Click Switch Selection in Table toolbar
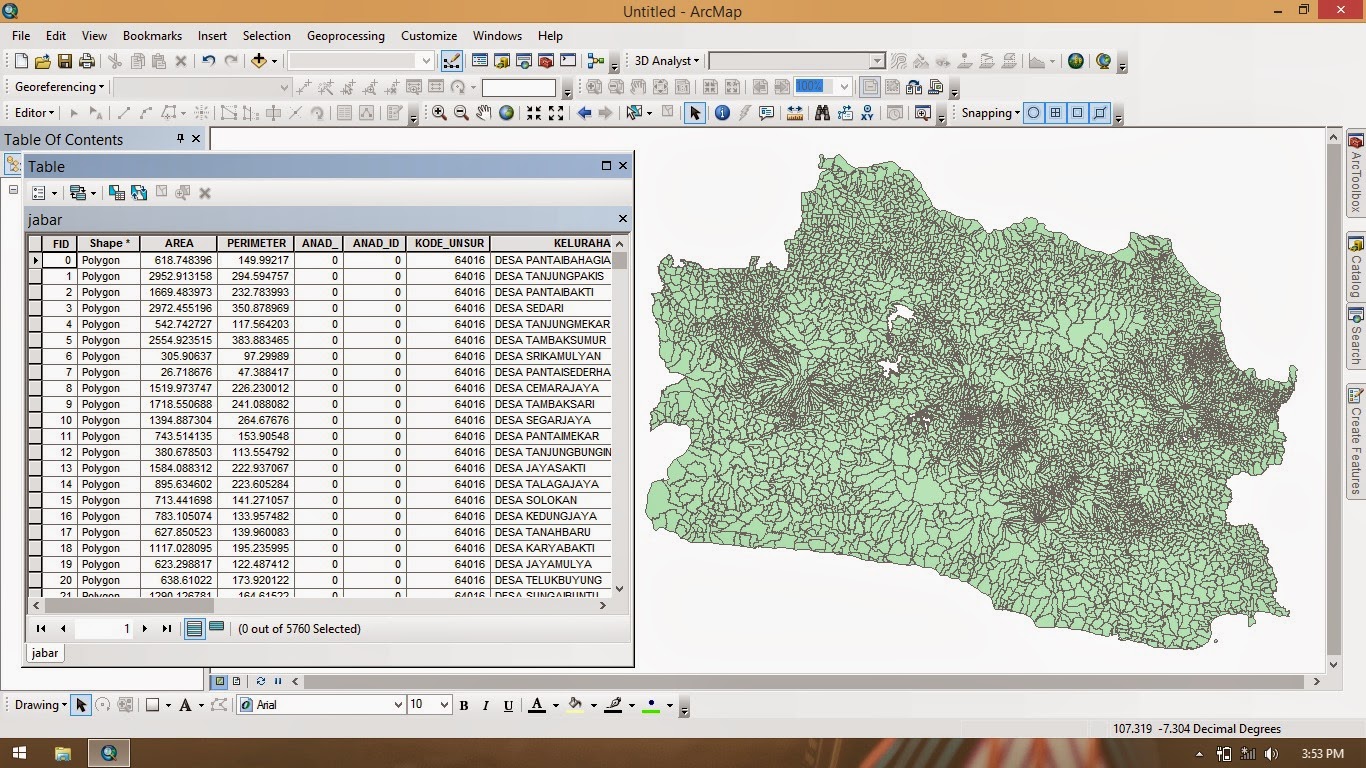The height and width of the screenshot is (768, 1366). (139, 193)
